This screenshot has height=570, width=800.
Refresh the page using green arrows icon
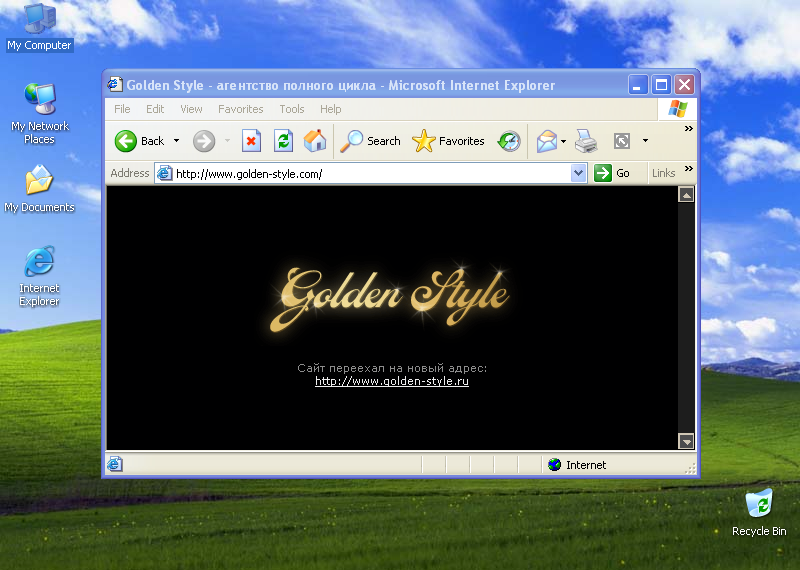point(283,141)
